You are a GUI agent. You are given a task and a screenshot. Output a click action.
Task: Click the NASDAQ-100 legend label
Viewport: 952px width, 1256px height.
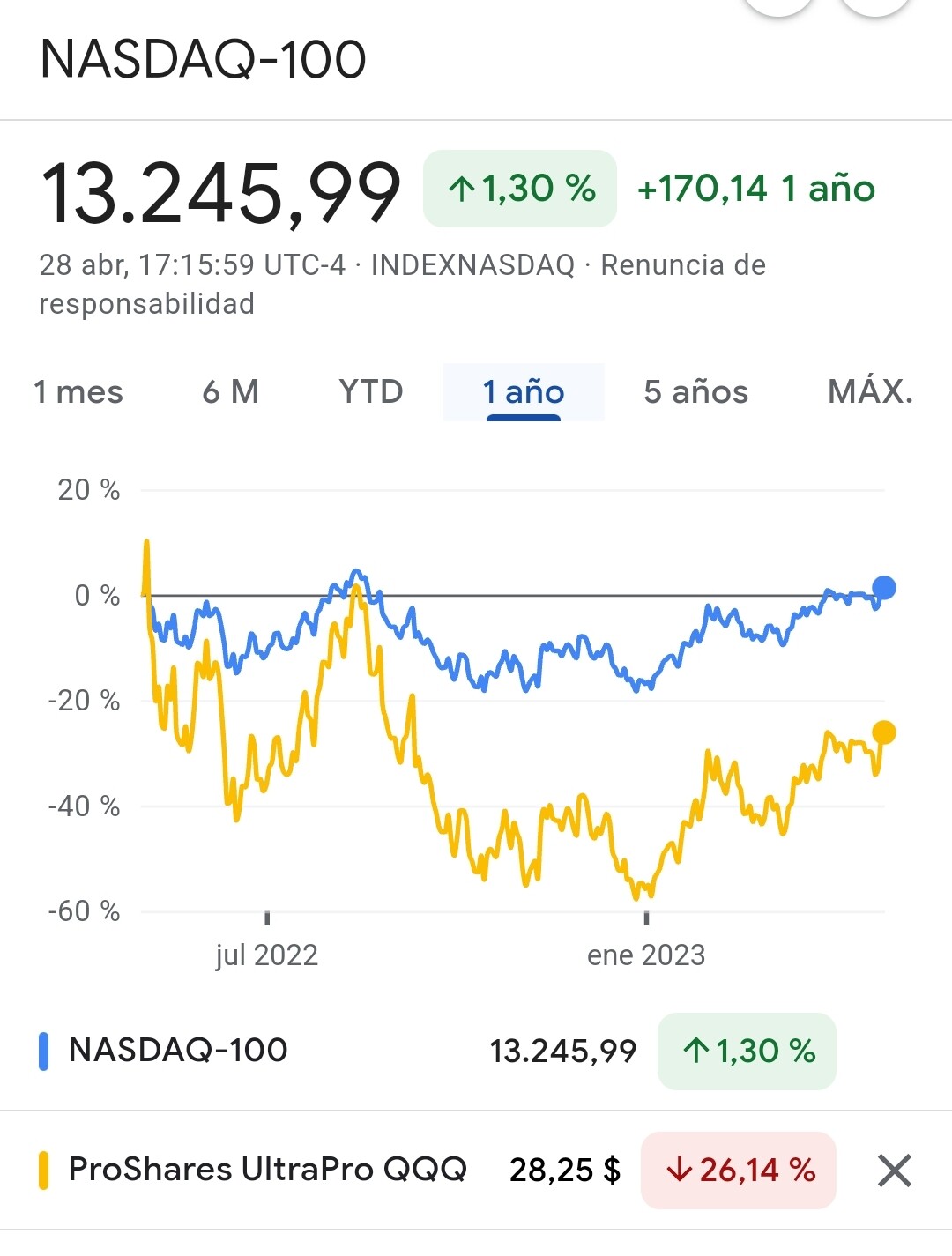point(178,1051)
